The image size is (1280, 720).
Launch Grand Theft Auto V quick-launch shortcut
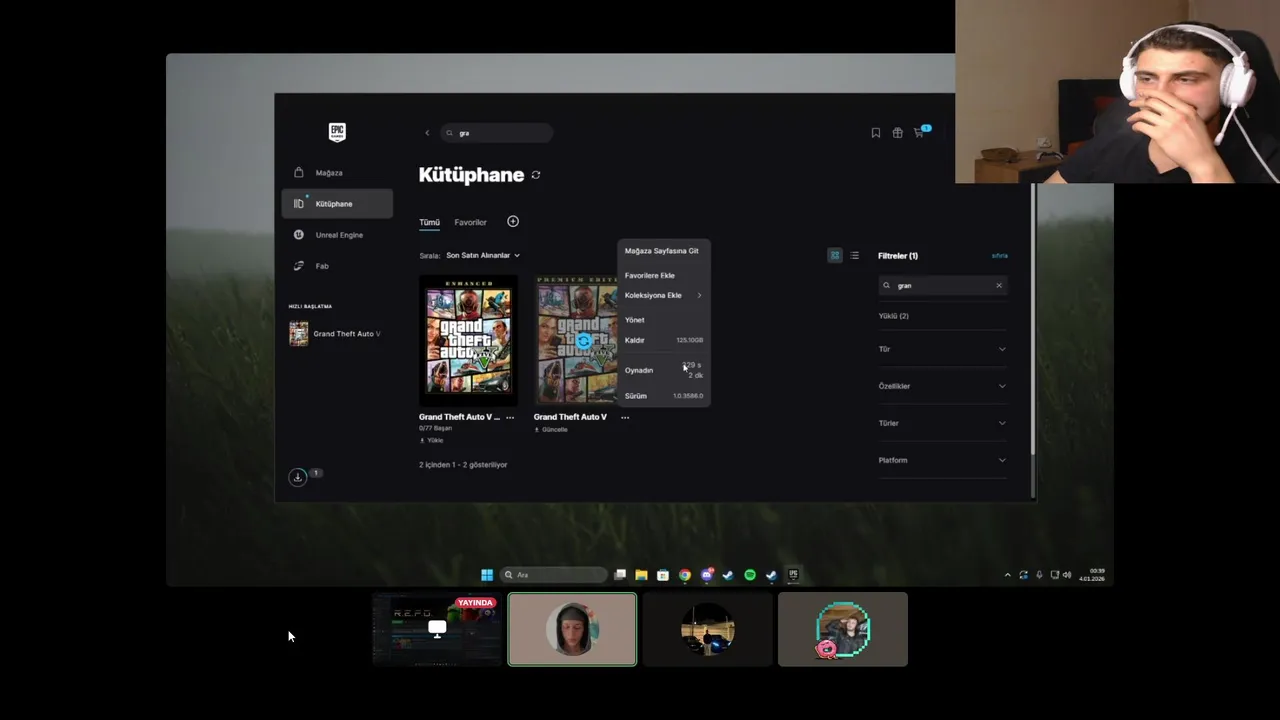click(x=336, y=334)
